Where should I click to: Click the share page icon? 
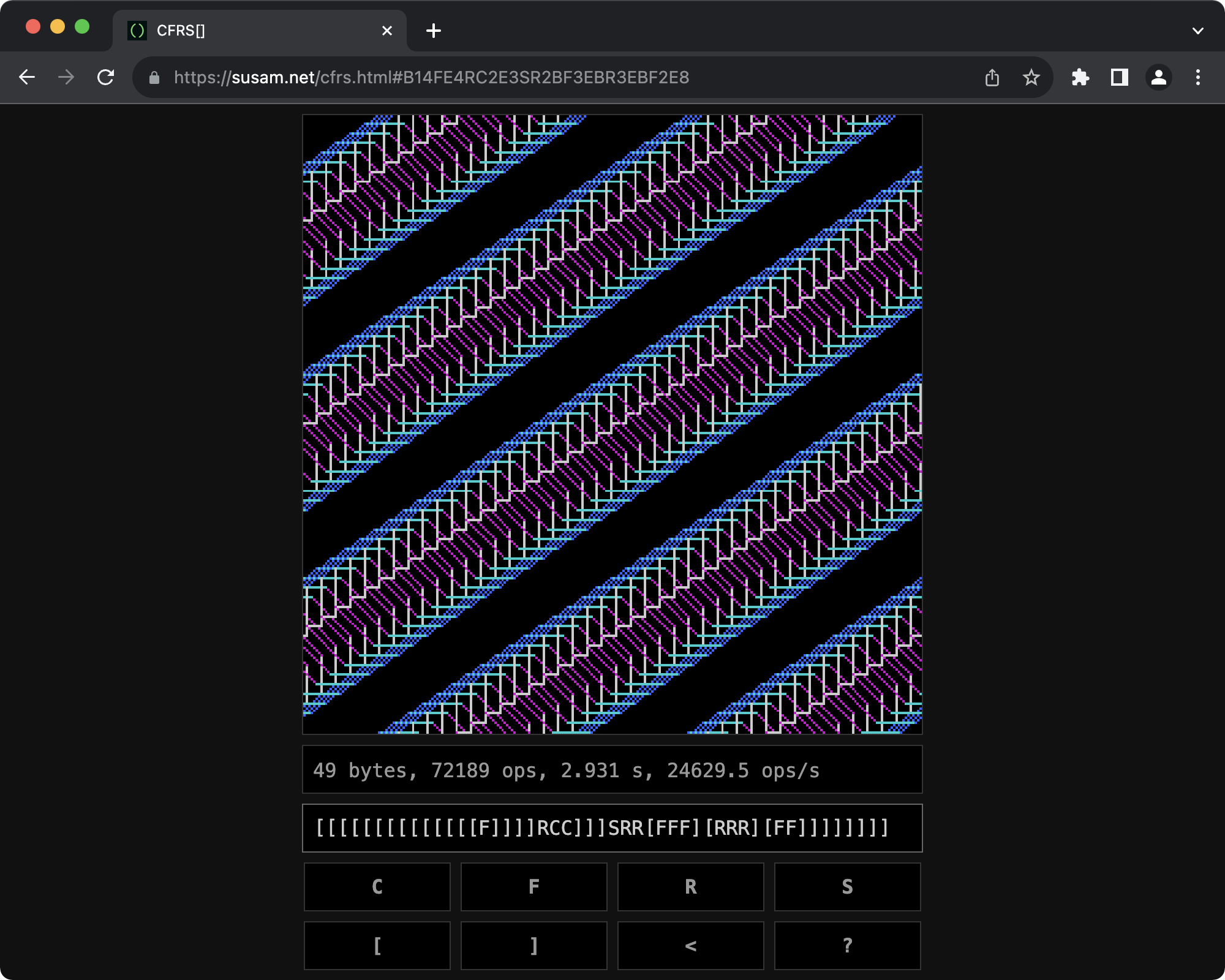(992, 77)
